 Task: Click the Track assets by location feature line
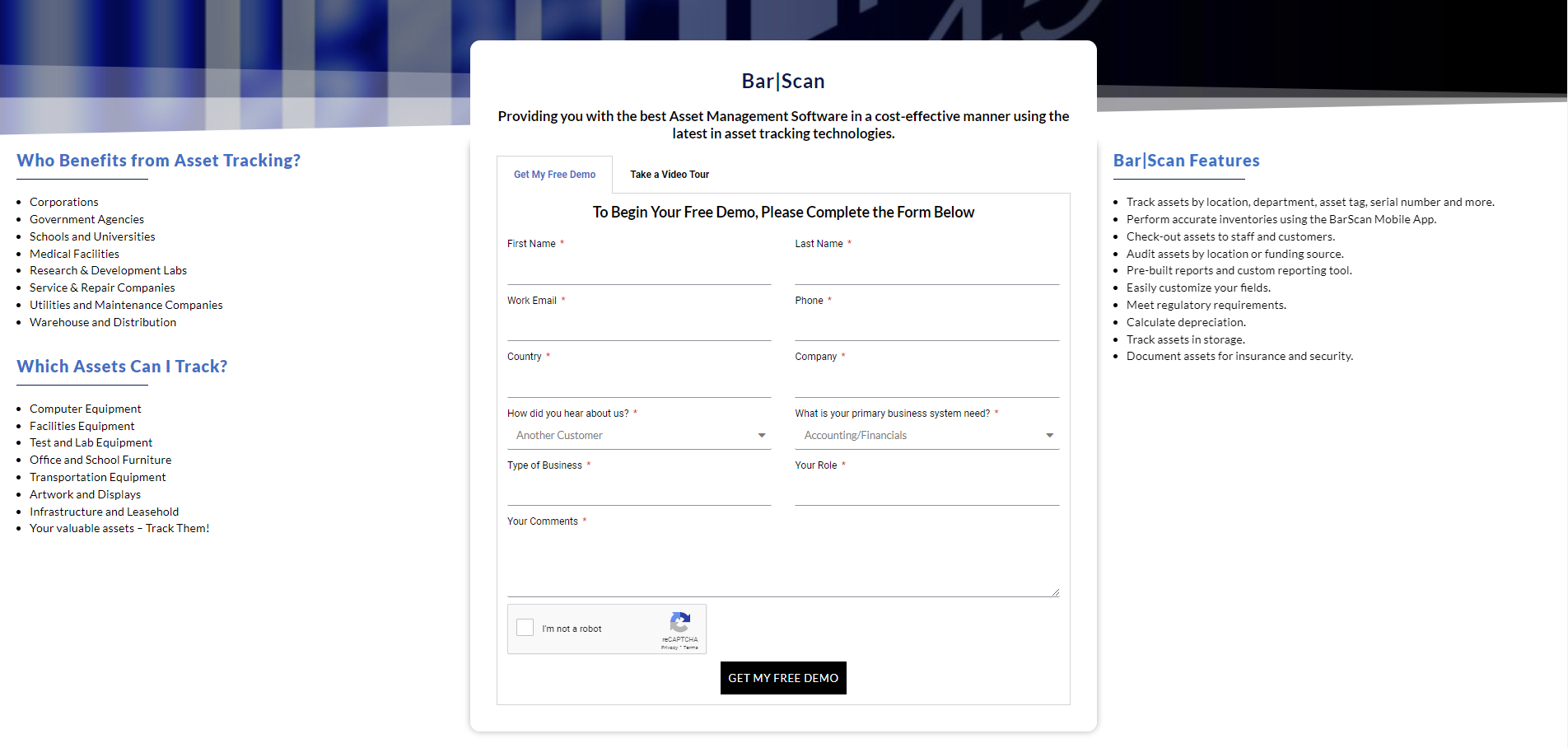1310,202
